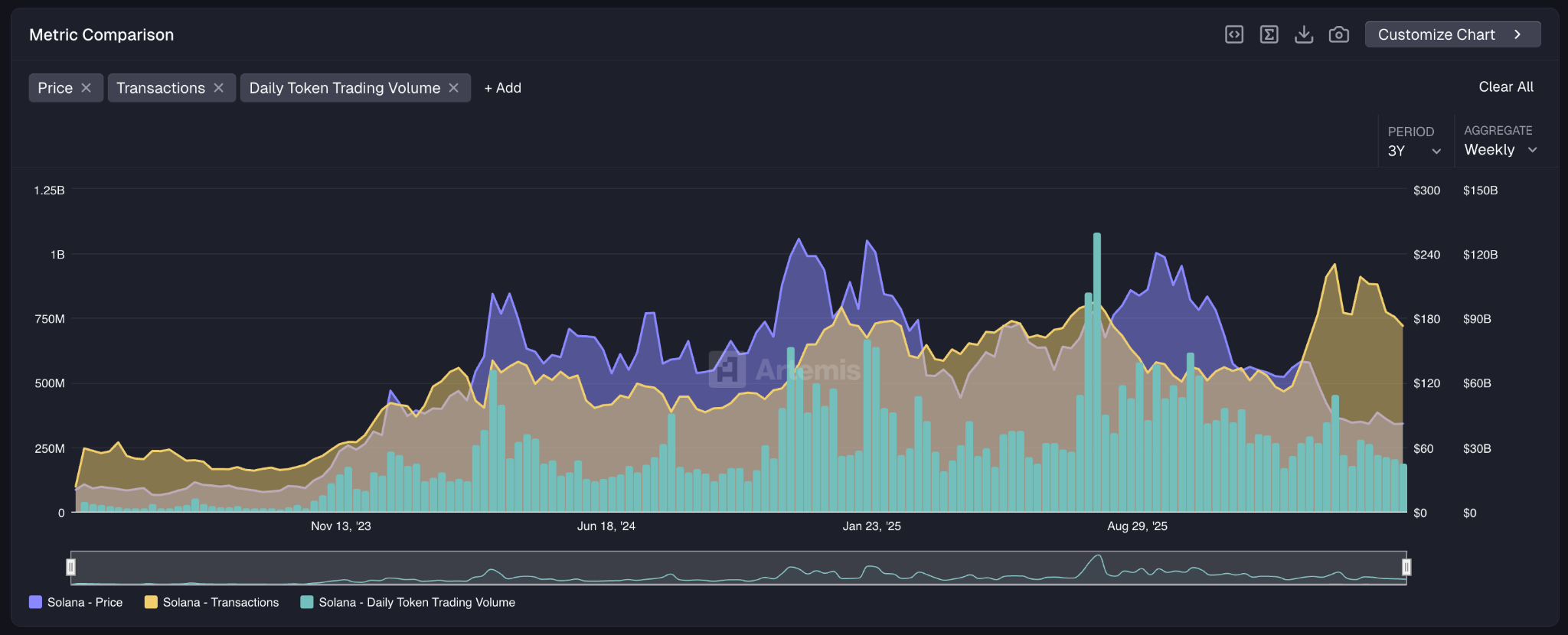
Task: Select the left range slider handle
Action: 71,567
